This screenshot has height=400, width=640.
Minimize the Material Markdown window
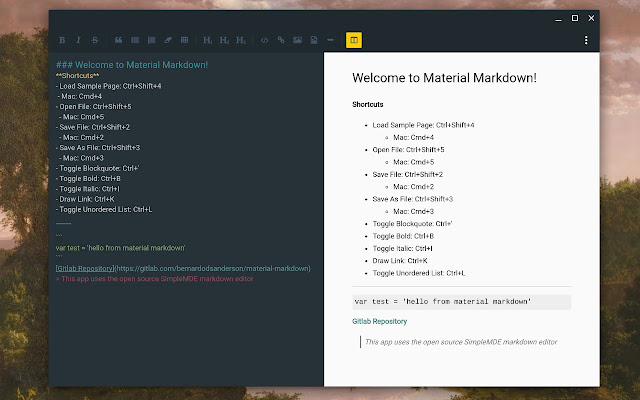[558, 18]
